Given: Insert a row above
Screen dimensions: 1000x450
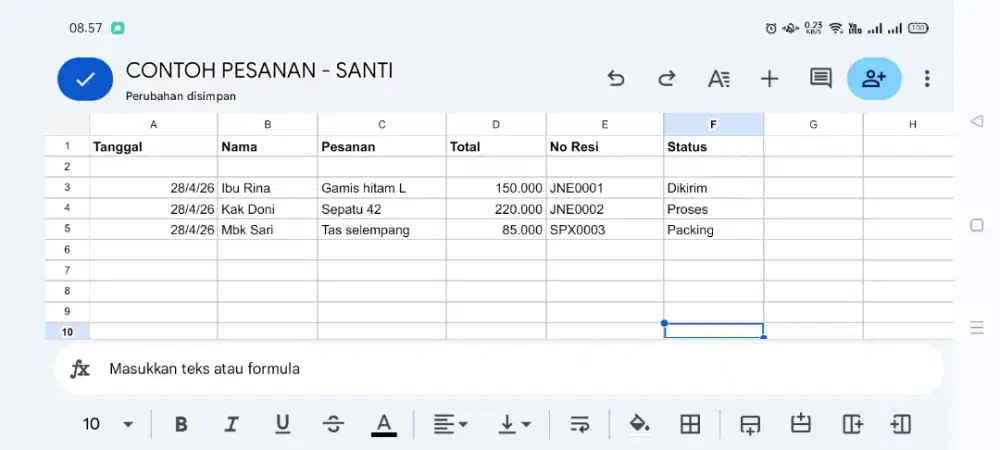Looking at the screenshot, I should pos(800,425).
